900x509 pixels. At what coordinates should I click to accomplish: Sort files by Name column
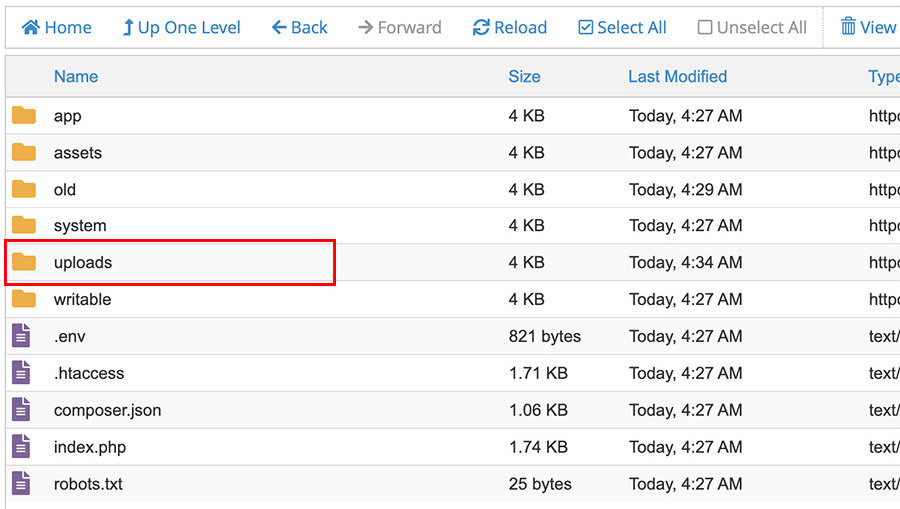point(76,76)
